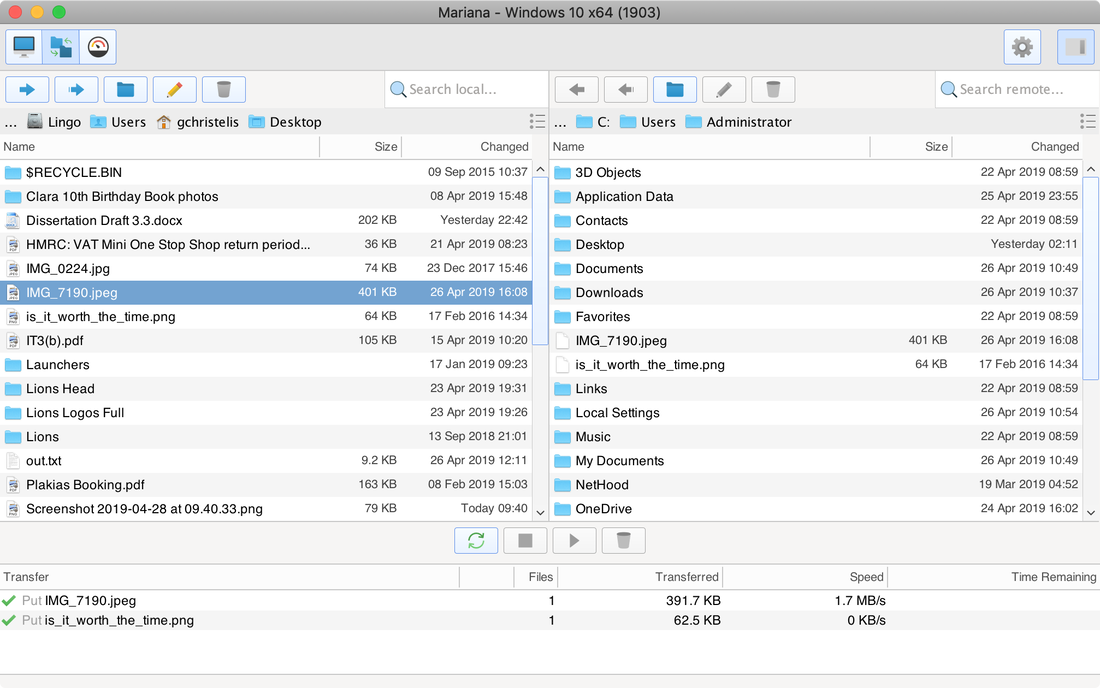Viewport: 1100px width, 688px height.
Task: Stop the transfers with the square button
Action: tap(525, 540)
